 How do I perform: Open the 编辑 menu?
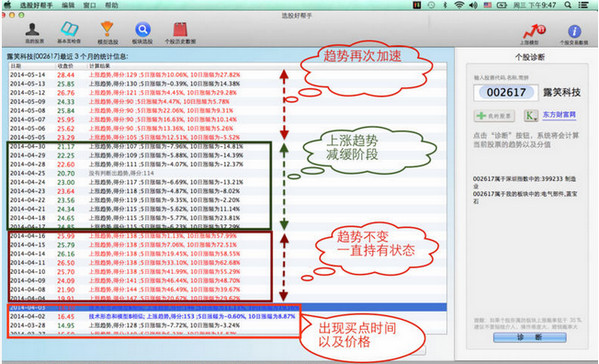point(68,5)
